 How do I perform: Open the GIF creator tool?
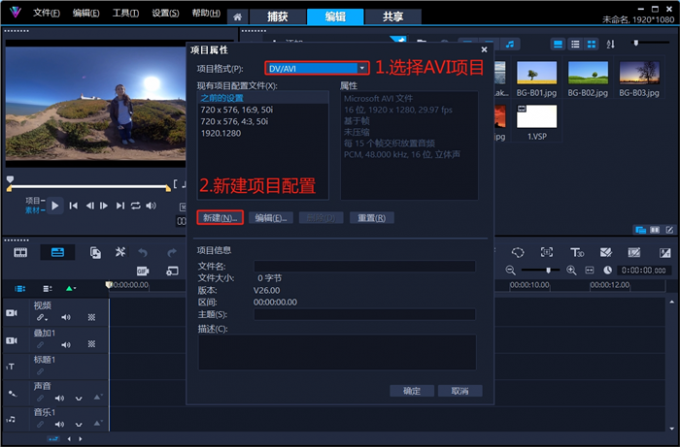click(143, 271)
